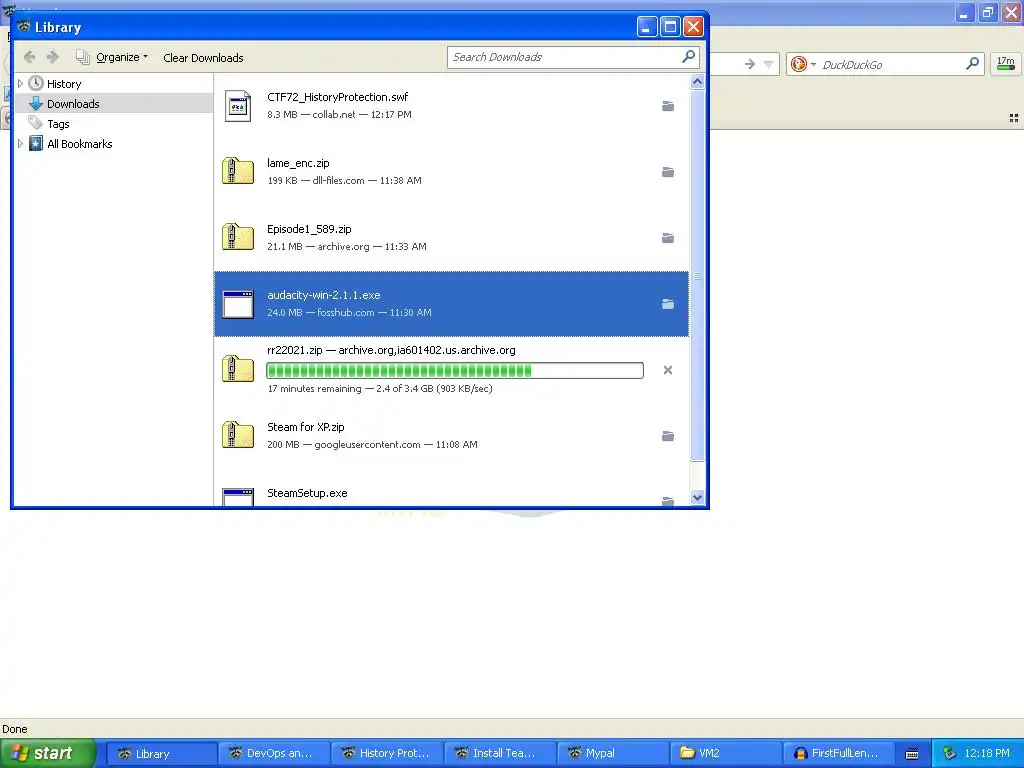This screenshot has height=768, width=1024.
Task: Open containing folder for Episode1_589.zip
Action: [667, 238]
